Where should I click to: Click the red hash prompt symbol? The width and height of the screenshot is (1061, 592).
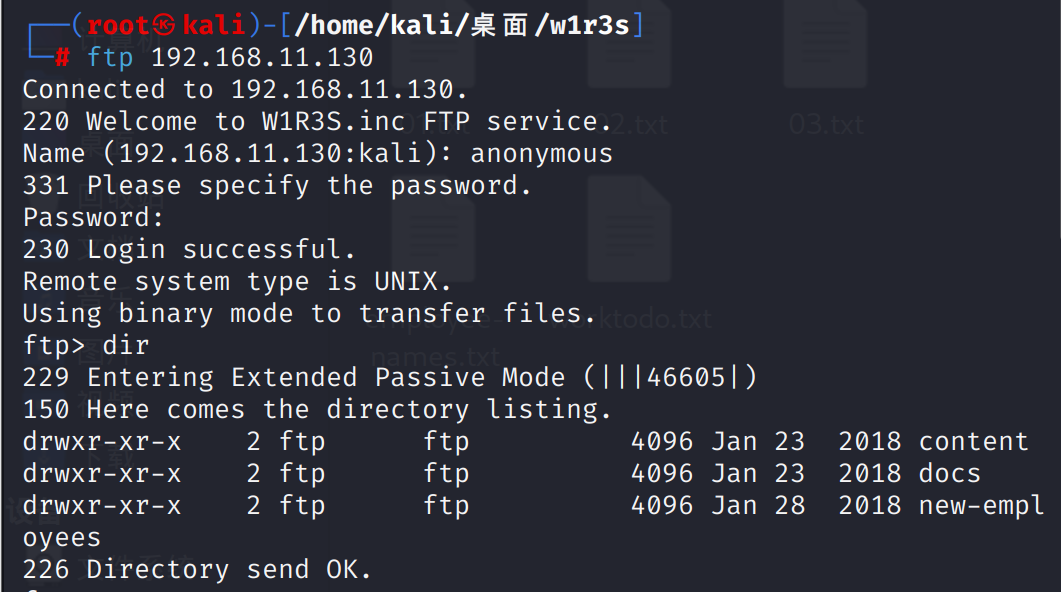click(x=62, y=58)
